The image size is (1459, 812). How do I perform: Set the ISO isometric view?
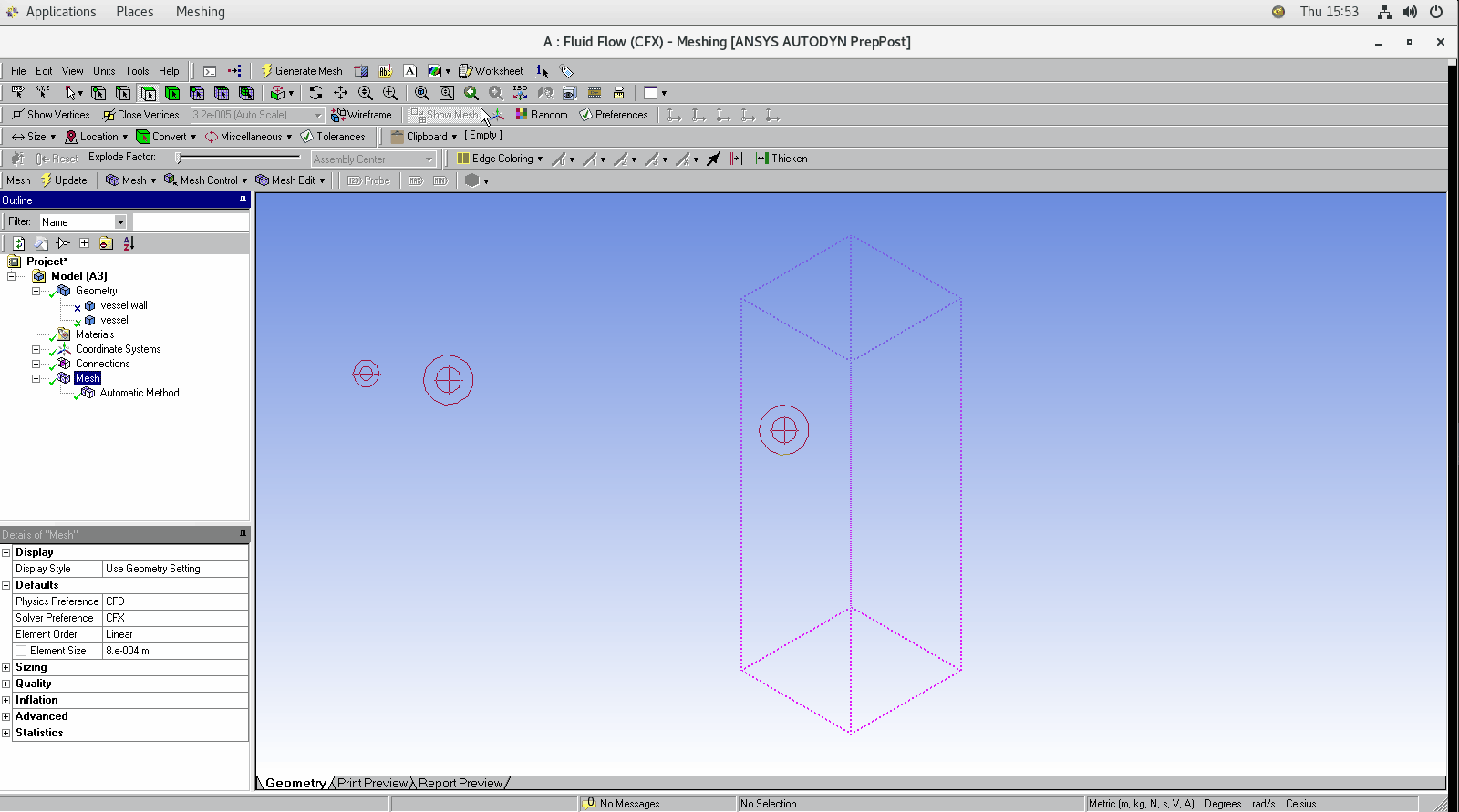(520, 93)
